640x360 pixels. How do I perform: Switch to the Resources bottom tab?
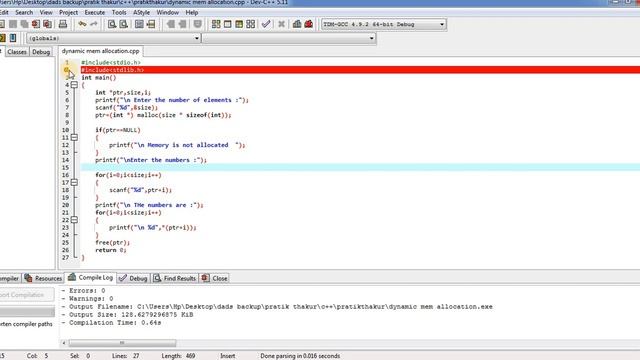(43, 278)
